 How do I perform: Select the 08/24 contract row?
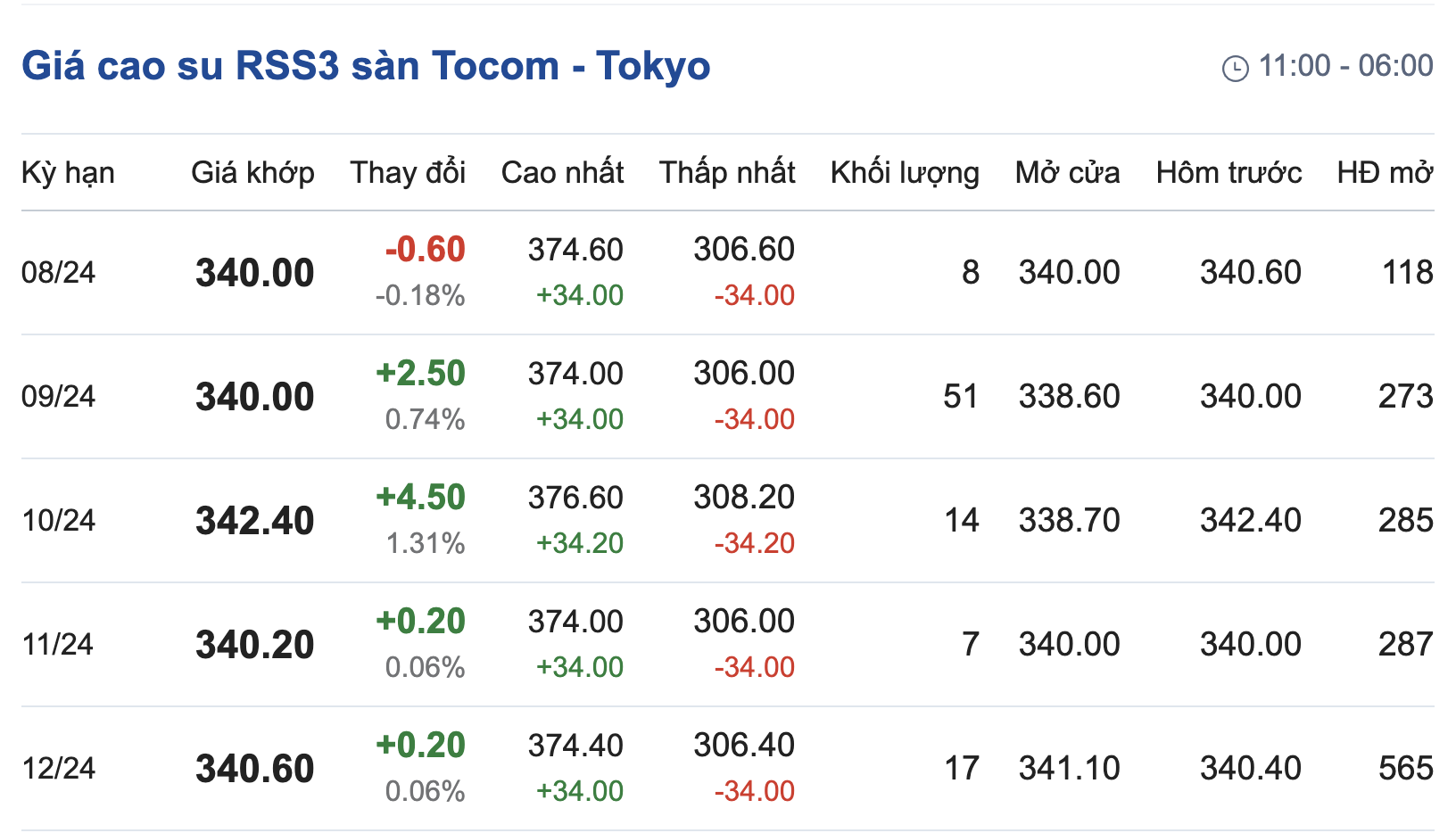click(728, 273)
